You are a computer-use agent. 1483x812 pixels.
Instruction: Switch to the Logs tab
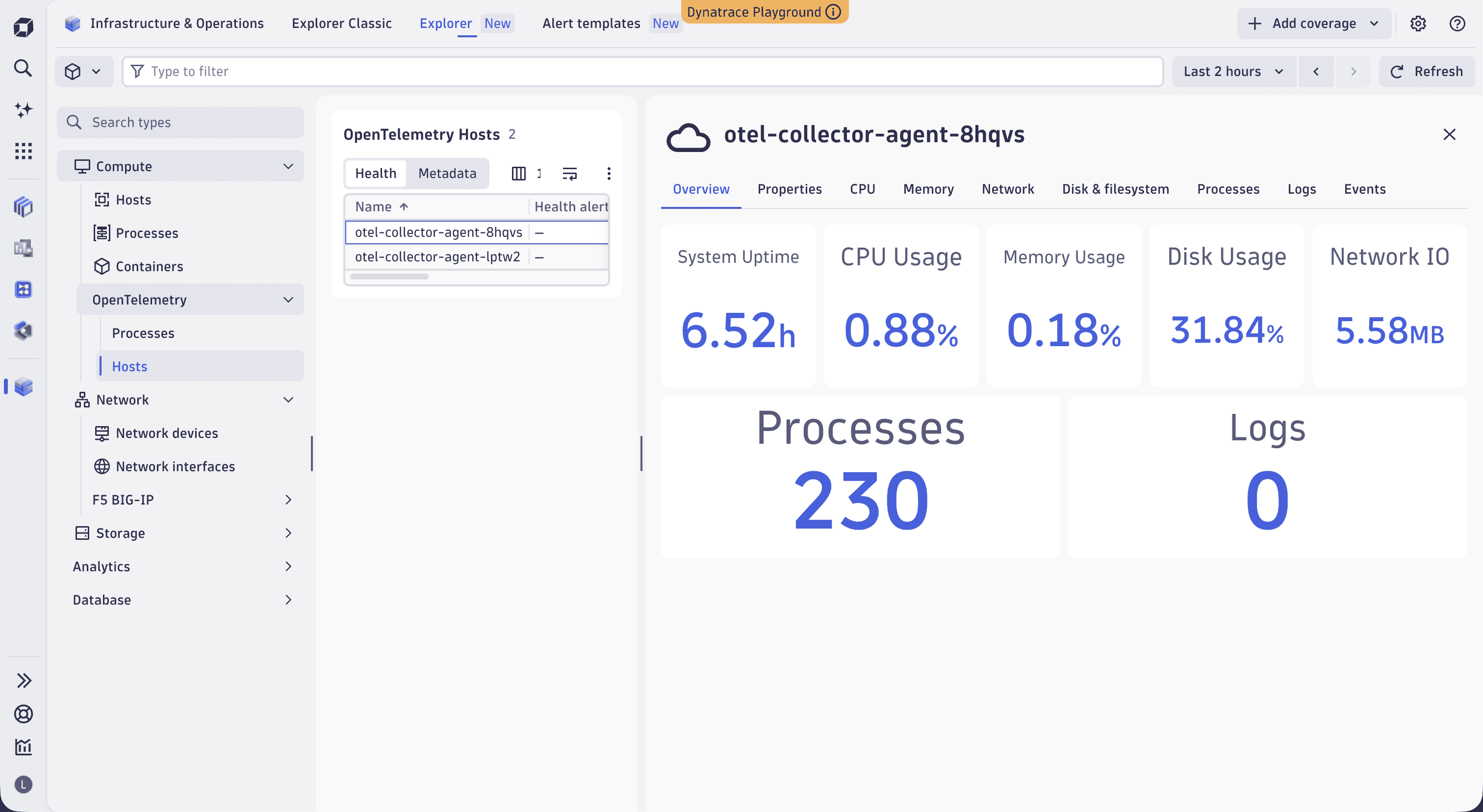1302,189
